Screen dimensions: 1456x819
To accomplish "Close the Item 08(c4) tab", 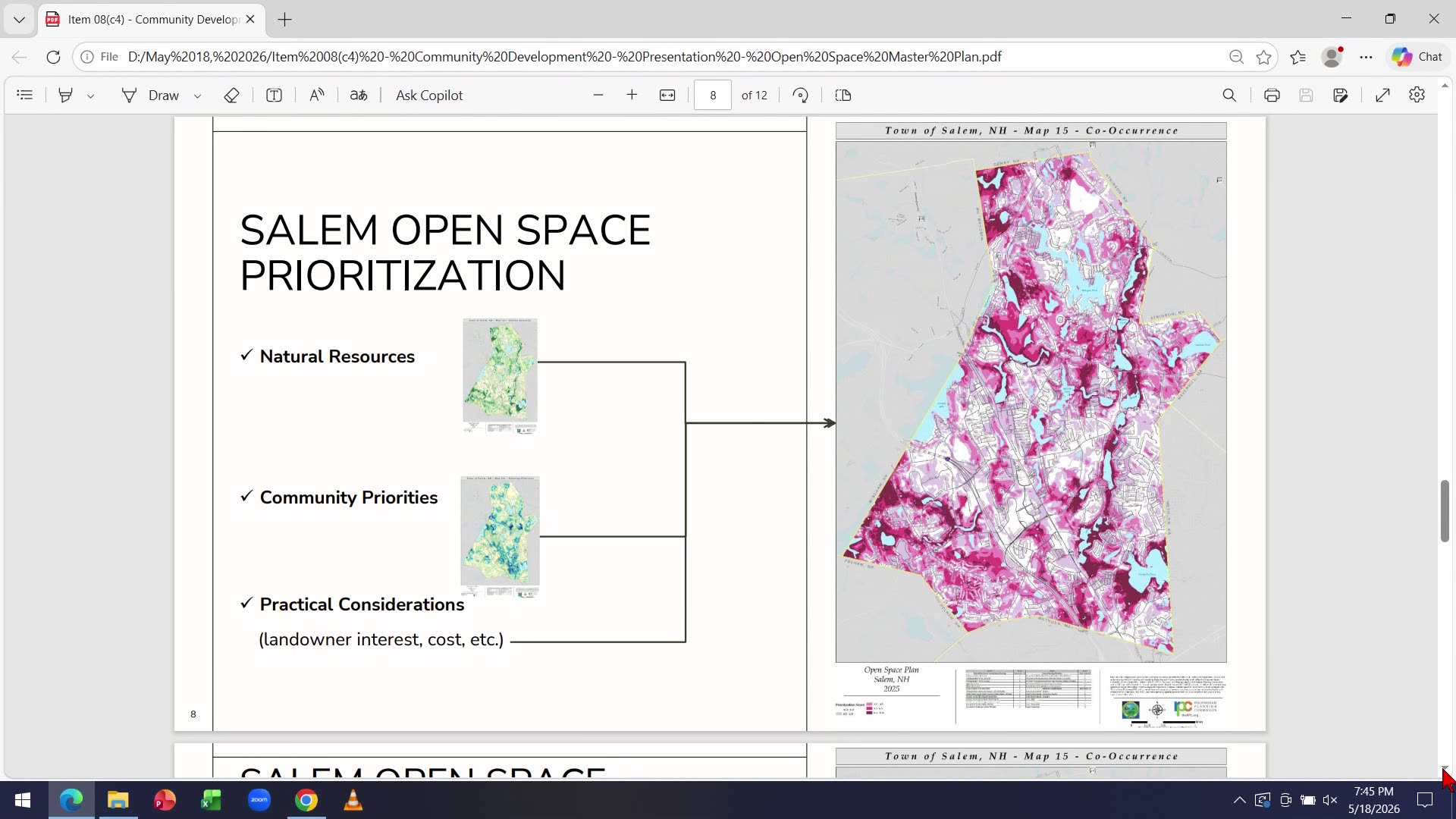I will [250, 20].
